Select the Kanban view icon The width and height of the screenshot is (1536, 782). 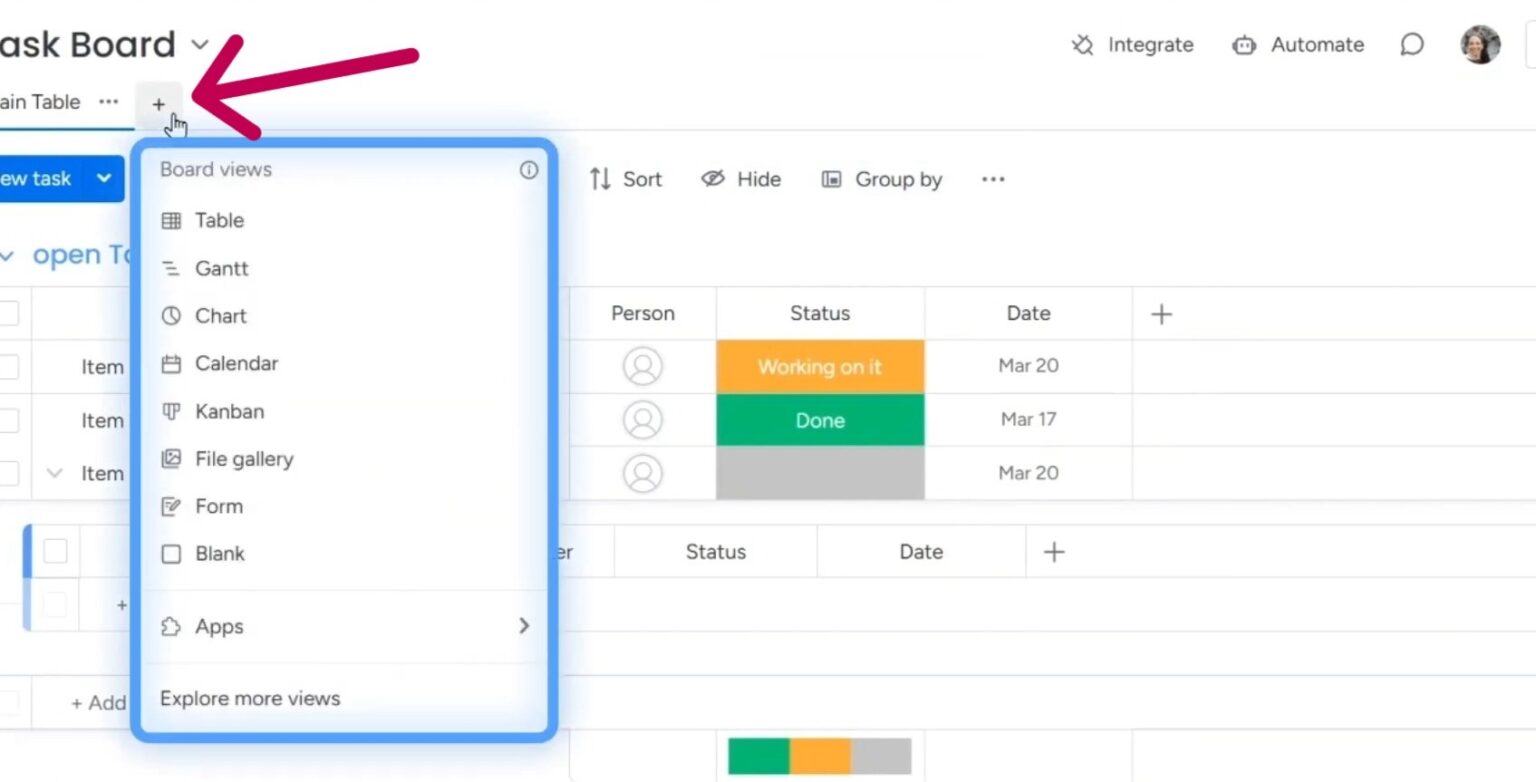[x=171, y=411]
